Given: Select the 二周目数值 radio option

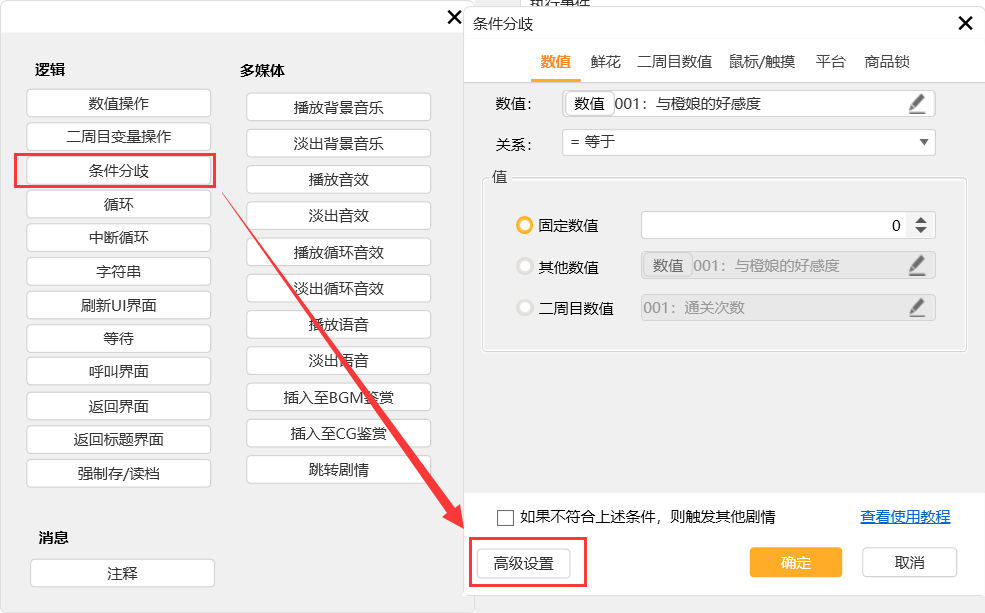Looking at the screenshot, I should click(x=524, y=308).
